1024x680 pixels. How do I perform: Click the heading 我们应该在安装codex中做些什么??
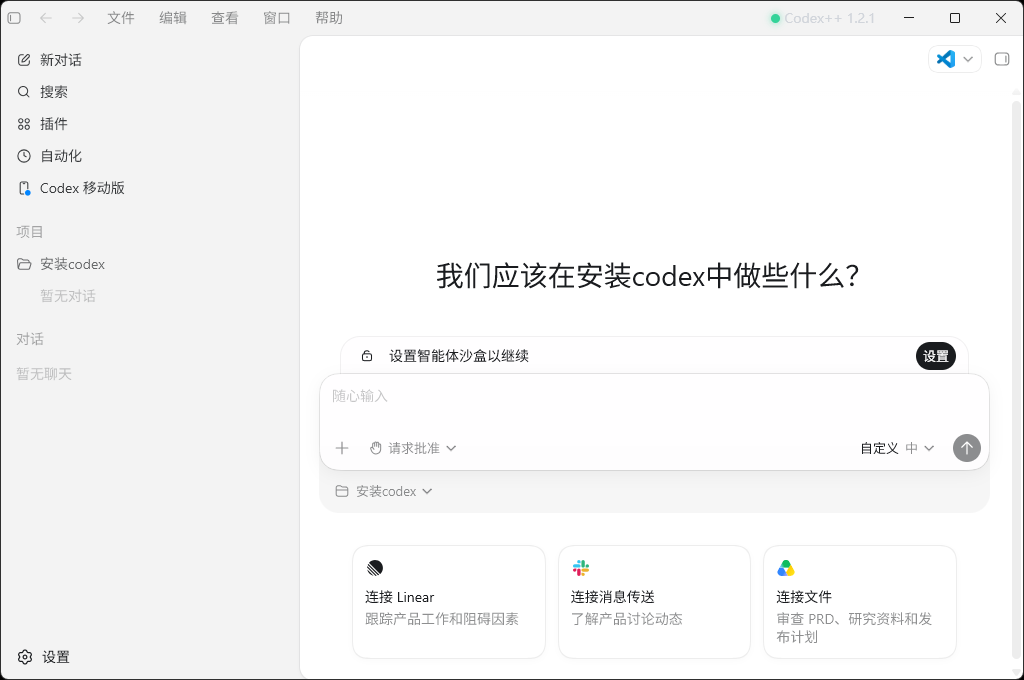(647, 276)
